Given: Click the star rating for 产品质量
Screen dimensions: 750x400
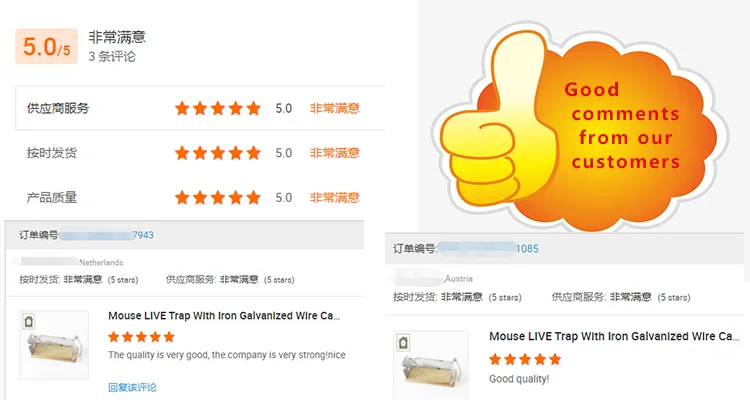Looking at the screenshot, I should tap(218, 198).
